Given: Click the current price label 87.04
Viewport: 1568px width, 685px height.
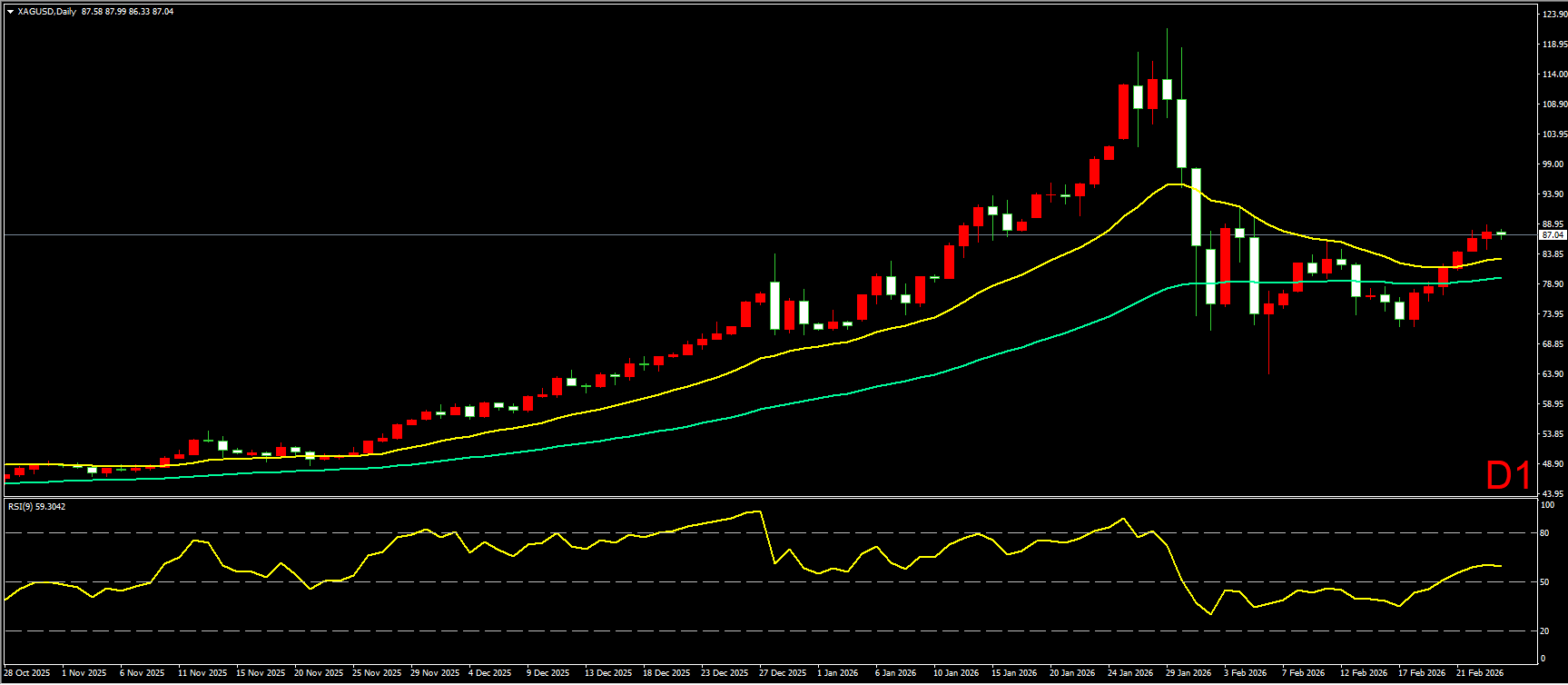Looking at the screenshot, I should 1553,234.
